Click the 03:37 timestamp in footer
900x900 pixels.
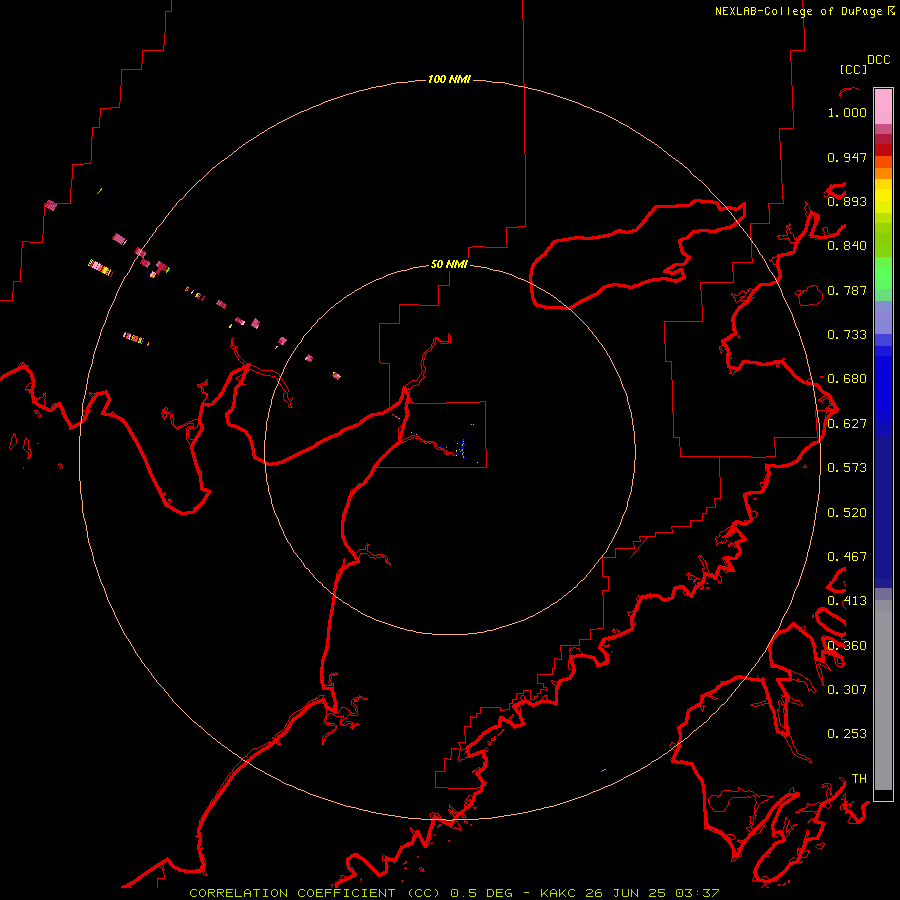point(697,893)
